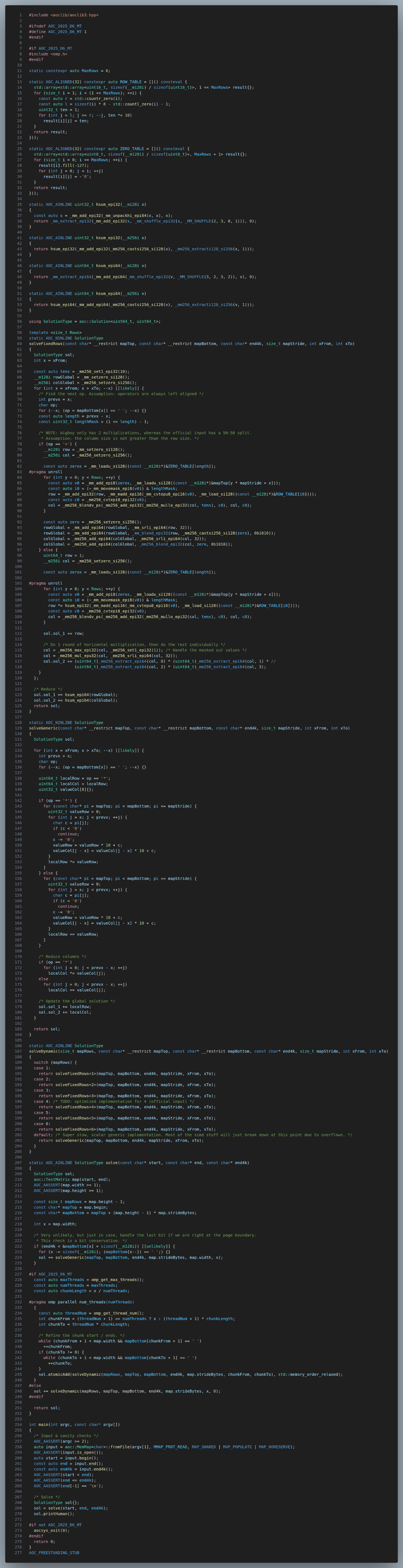Click the '/* Reduce */' comment on line 122
The width and height of the screenshot is (403, 1568).
click(48, 690)
